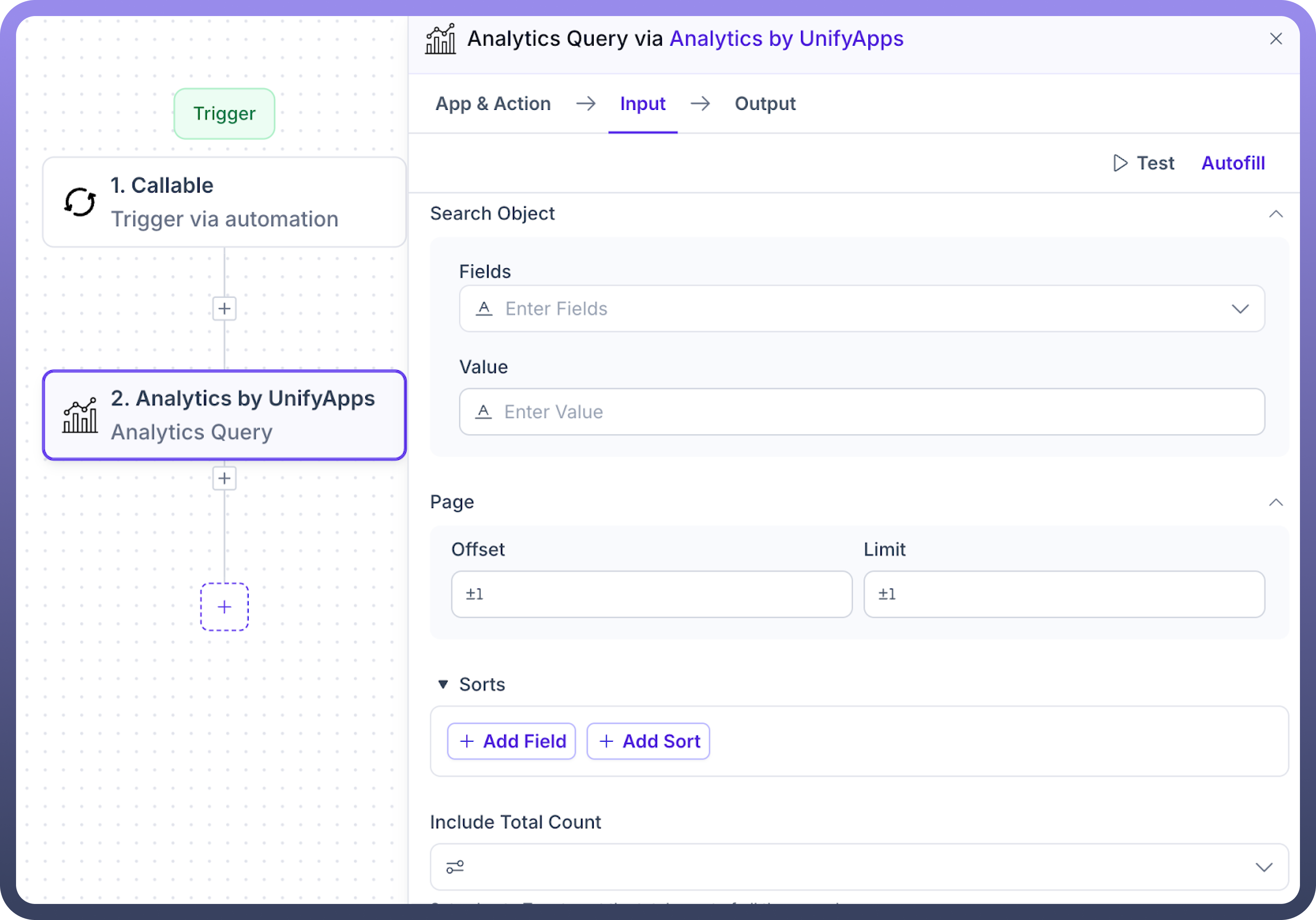Open the Include Total Count dropdown
1316x920 pixels.
pyautogui.click(x=1263, y=867)
